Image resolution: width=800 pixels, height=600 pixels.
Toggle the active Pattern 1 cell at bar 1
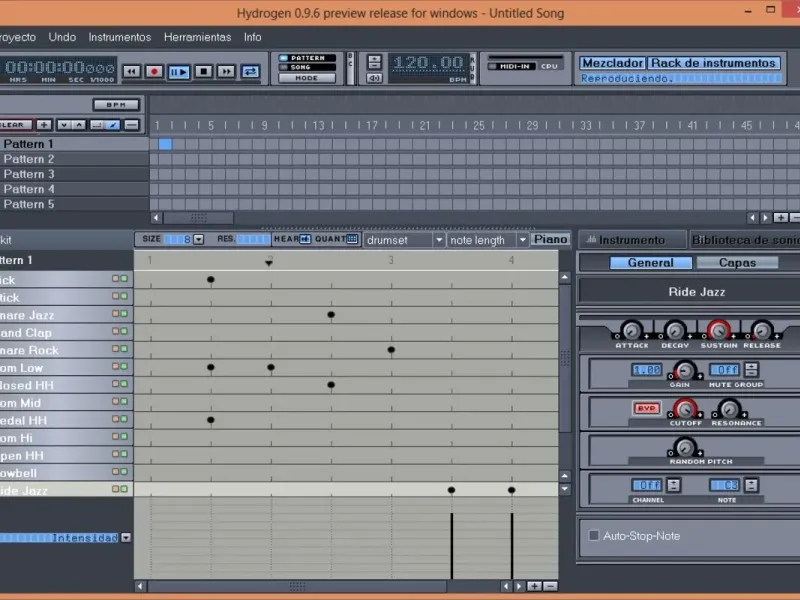165,144
